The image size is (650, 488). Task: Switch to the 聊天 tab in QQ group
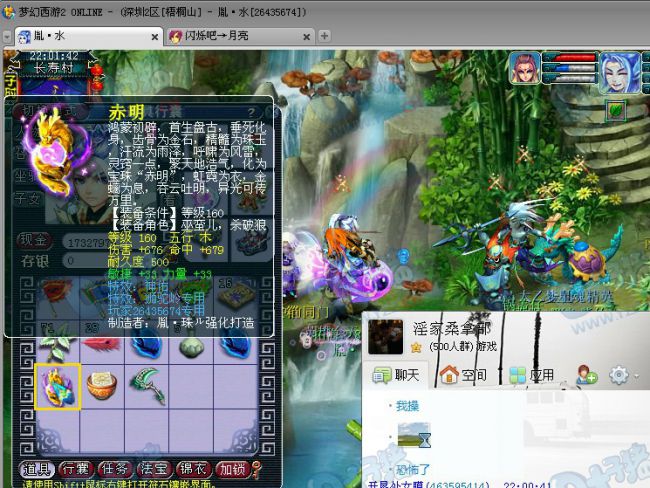pyautogui.click(x=396, y=375)
